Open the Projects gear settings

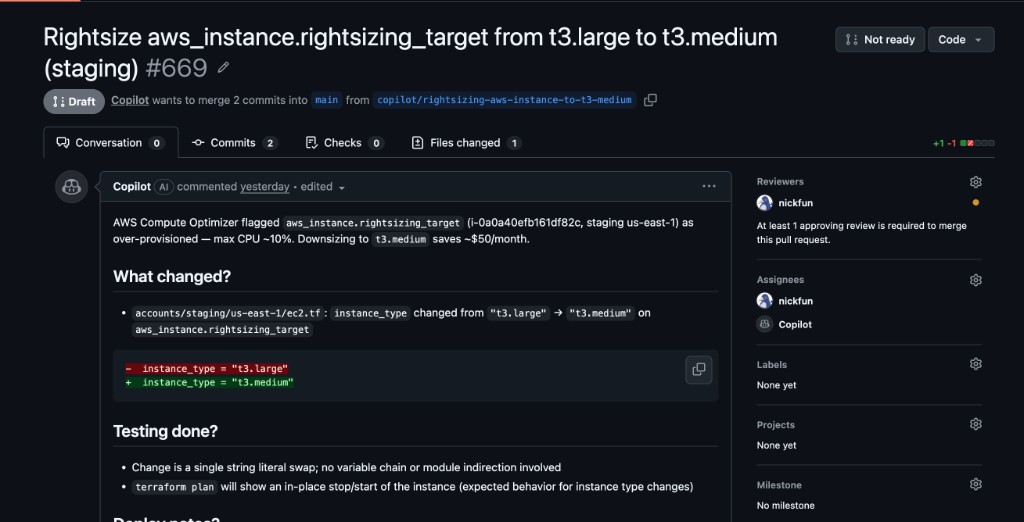pos(976,424)
